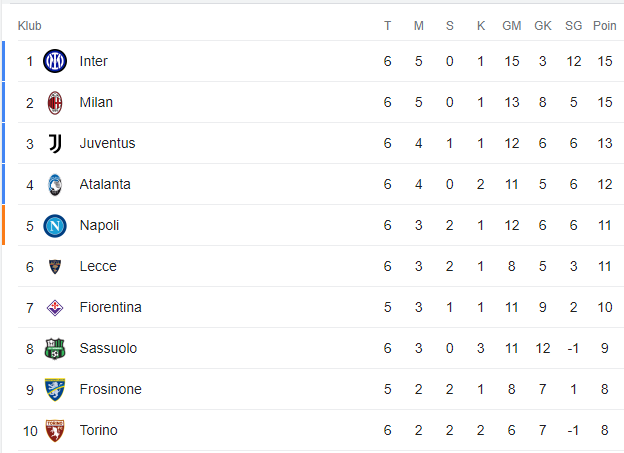624x453 pixels.
Task: Click the Sassuolo crest icon
Action: coord(55,349)
